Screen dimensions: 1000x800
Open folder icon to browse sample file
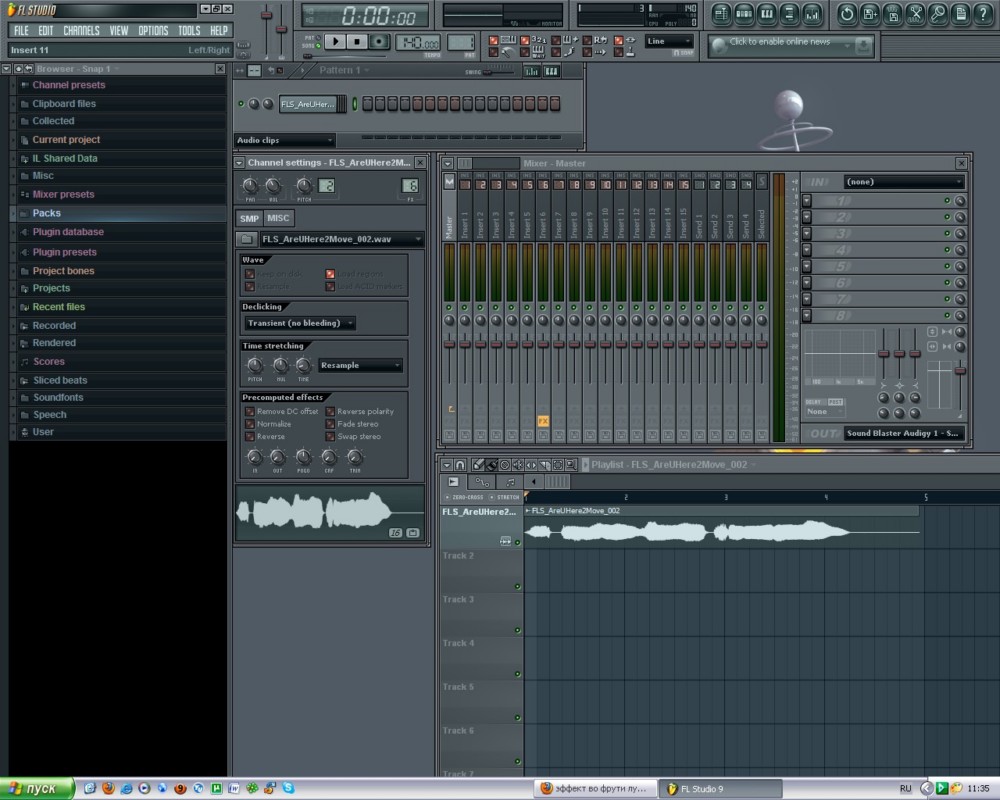pyautogui.click(x=247, y=239)
